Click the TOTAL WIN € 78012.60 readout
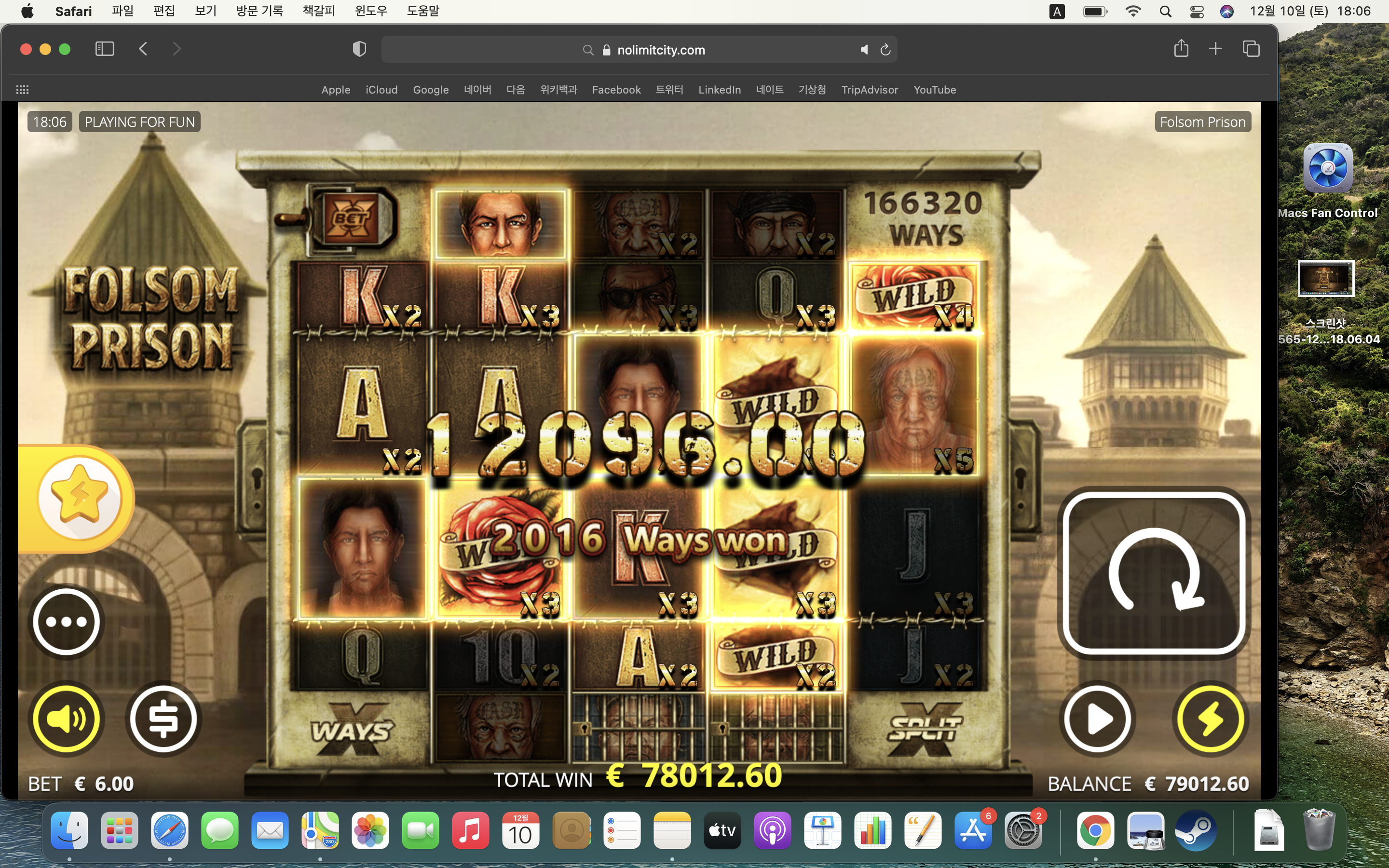Screen dimensions: 1389x868 tap(638, 776)
